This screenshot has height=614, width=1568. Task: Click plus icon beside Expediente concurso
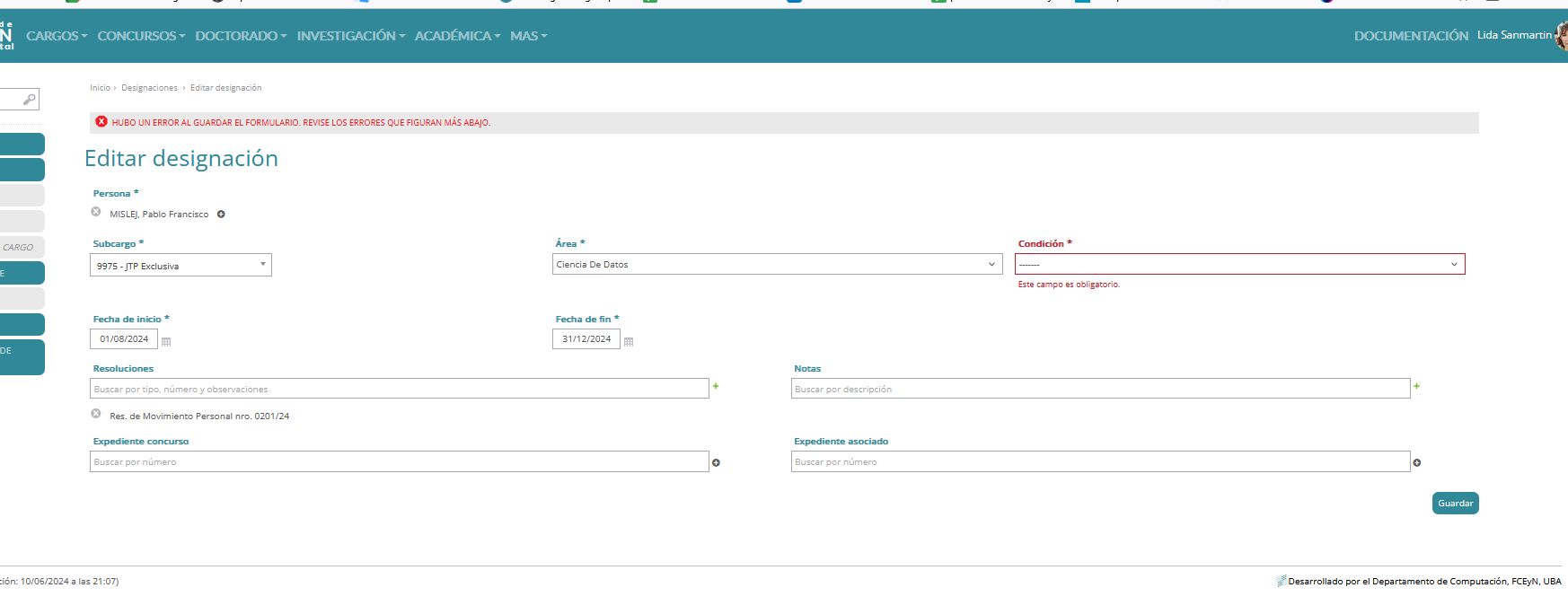click(x=716, y=463)
